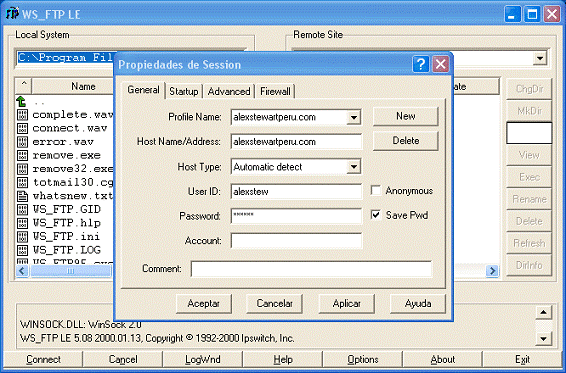This screenshot has width=566, height=373.
Task: Click the Comment input field
Action: coord(311,269)
